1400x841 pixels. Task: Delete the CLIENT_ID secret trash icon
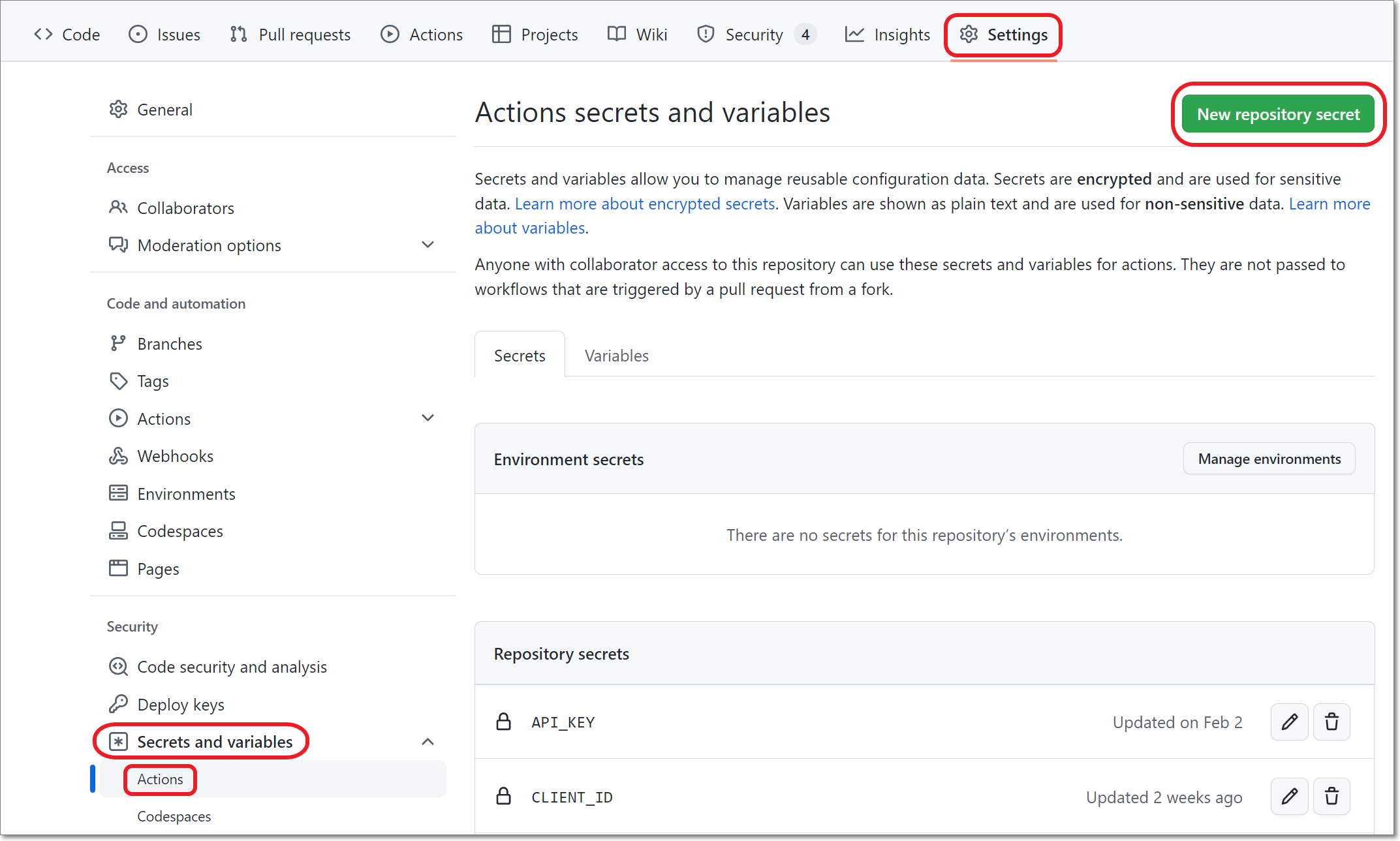click(x=1331, y=797)
